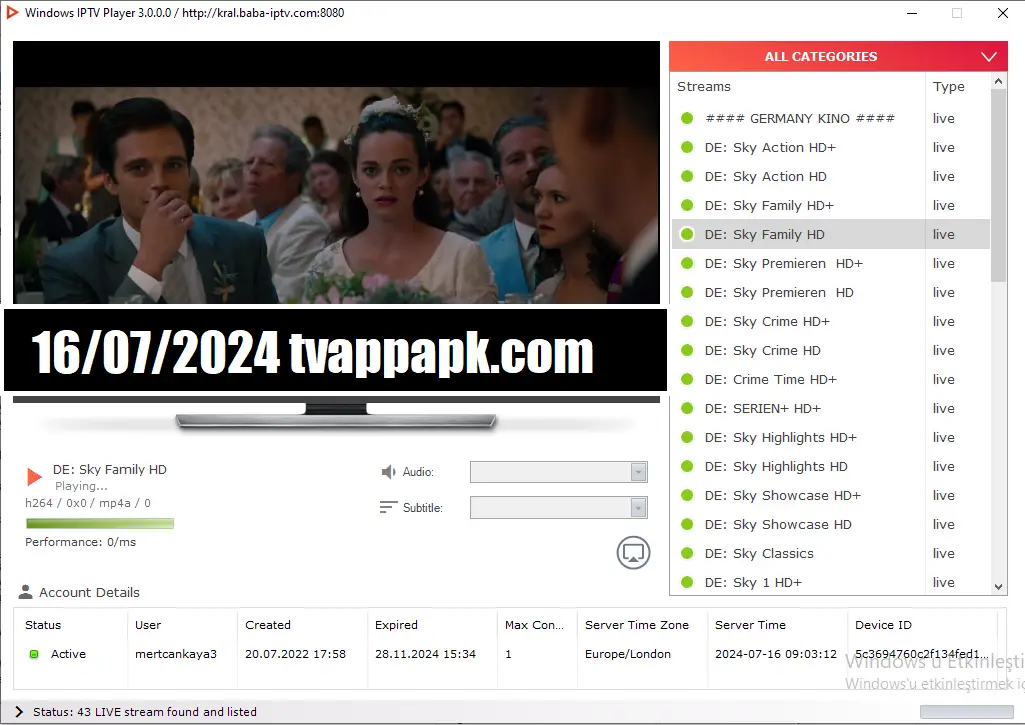Click green dot beside DE: Sky Classics
The image size is (1025, 725).
pyautogui.click(x=687, y=553)
